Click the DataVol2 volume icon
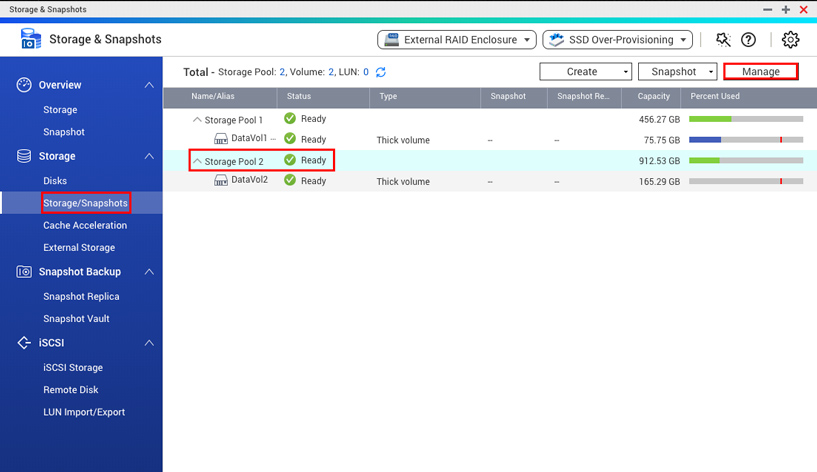This screenshot has width=817, height=472. tap(221, 180)
